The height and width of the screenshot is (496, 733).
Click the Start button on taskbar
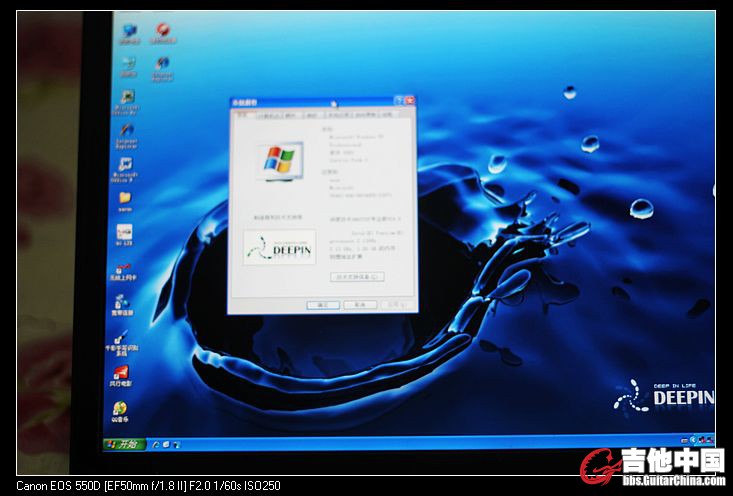coord(124,443)
